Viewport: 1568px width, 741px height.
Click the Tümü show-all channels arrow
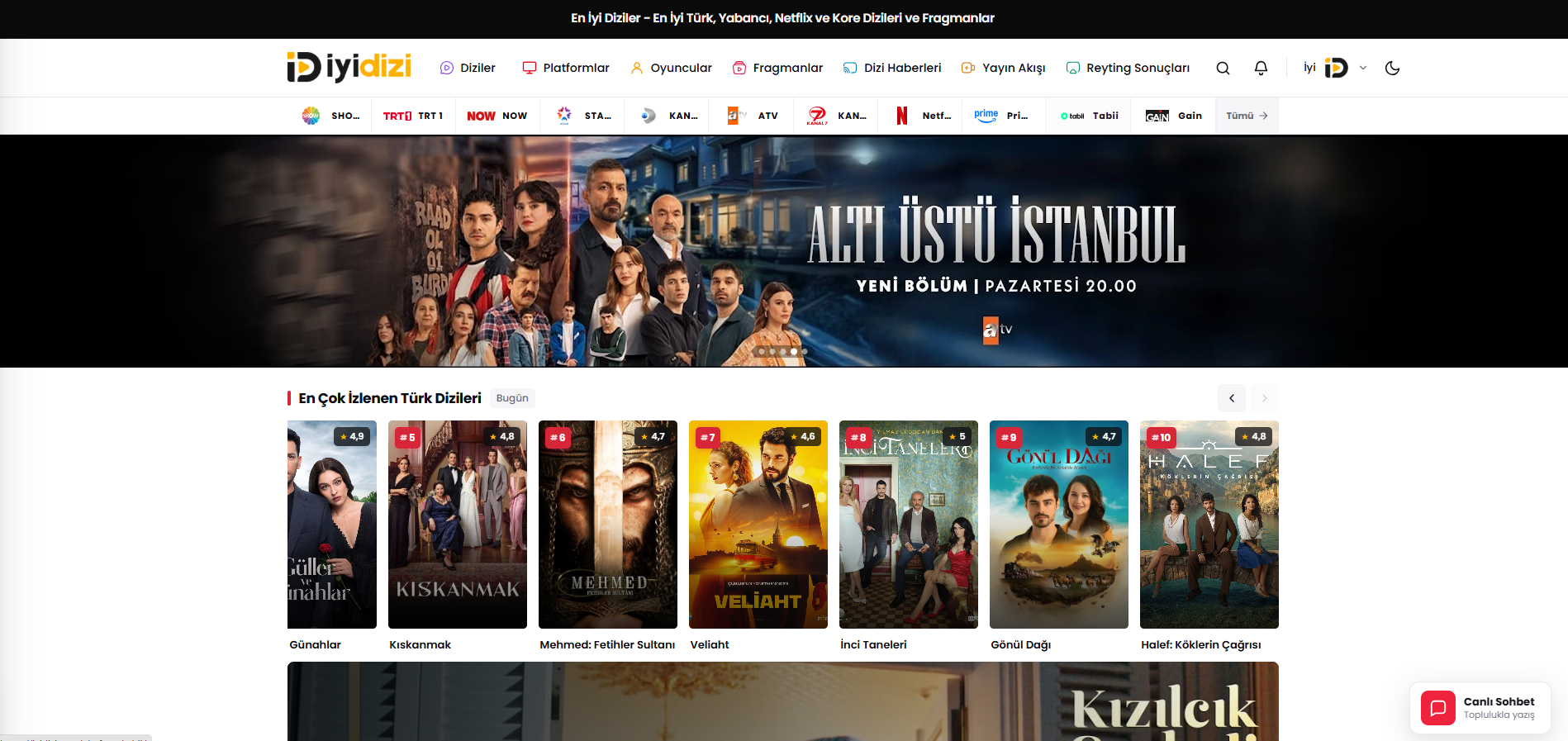(1247, 116)
